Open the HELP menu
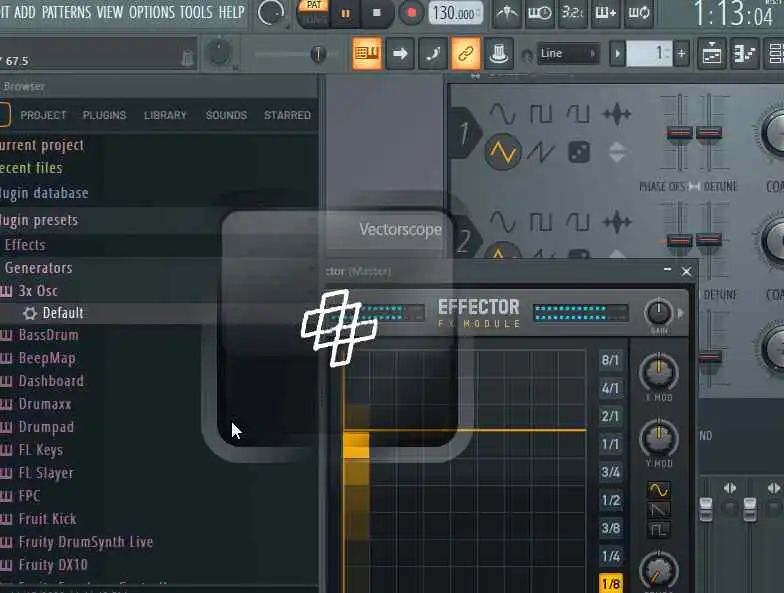 [x=232, y=12]
